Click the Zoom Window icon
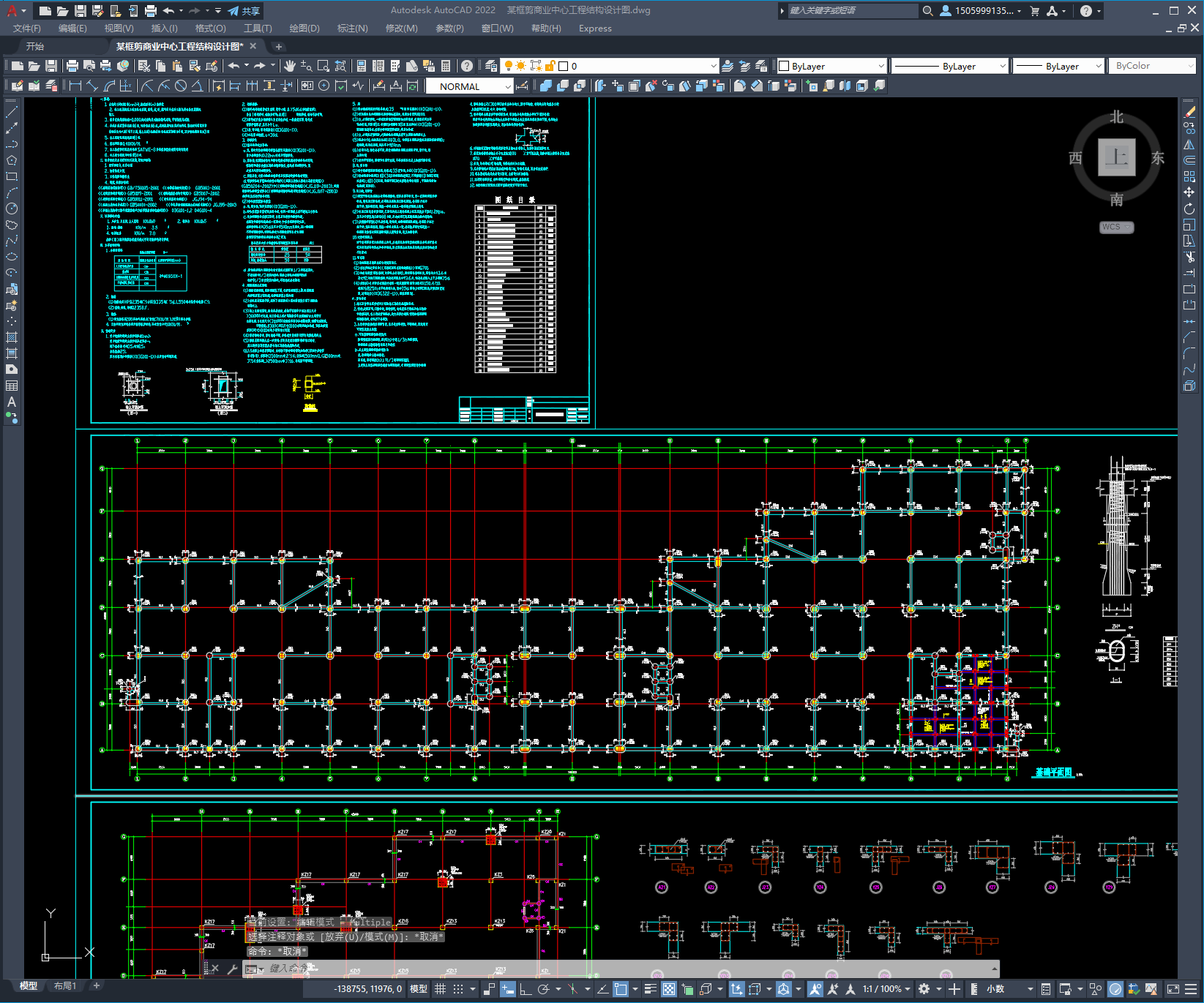This screenshot has width=1204, height=1003. (x=324, y=66)
